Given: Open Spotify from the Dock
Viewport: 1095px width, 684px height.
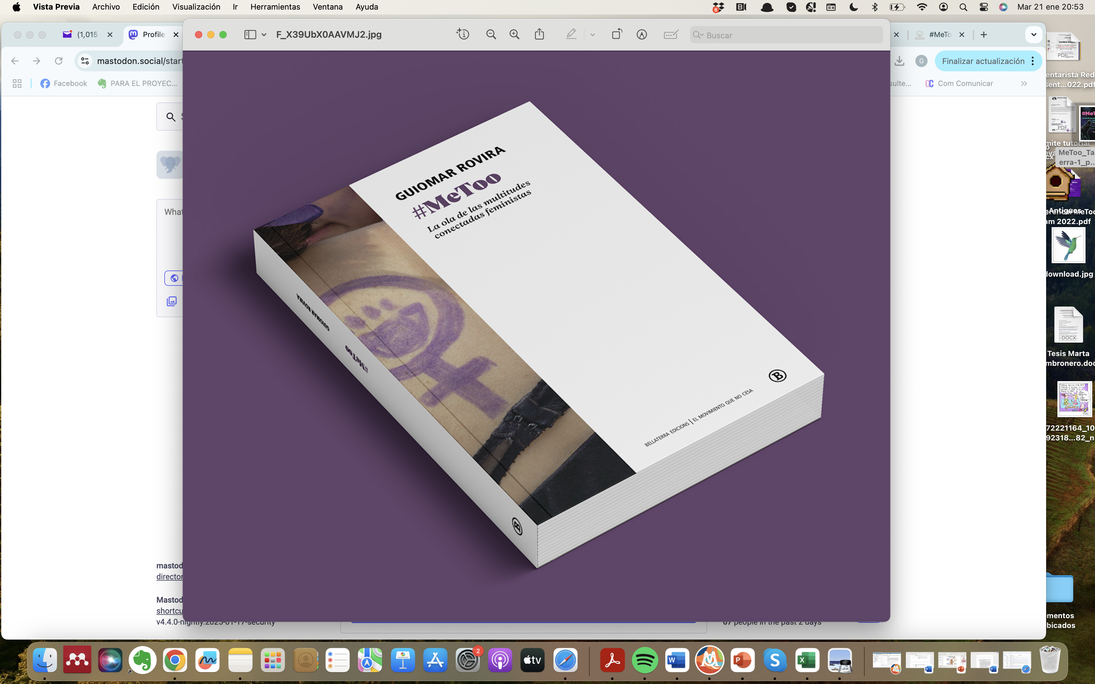Looking at the screenshot, I should pyautogui.click(x=645, y=660).
